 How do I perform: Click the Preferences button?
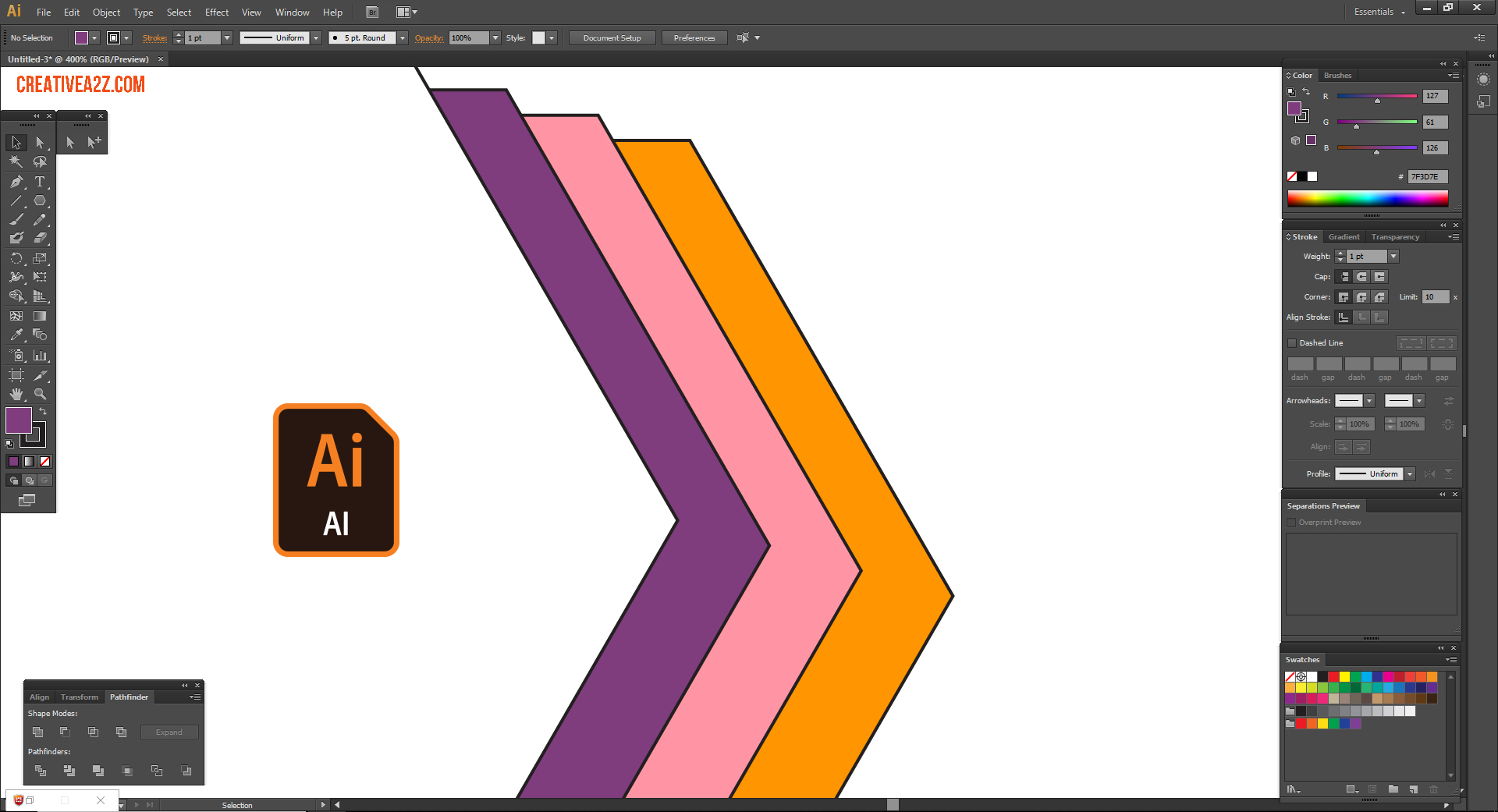coord(694,37)
